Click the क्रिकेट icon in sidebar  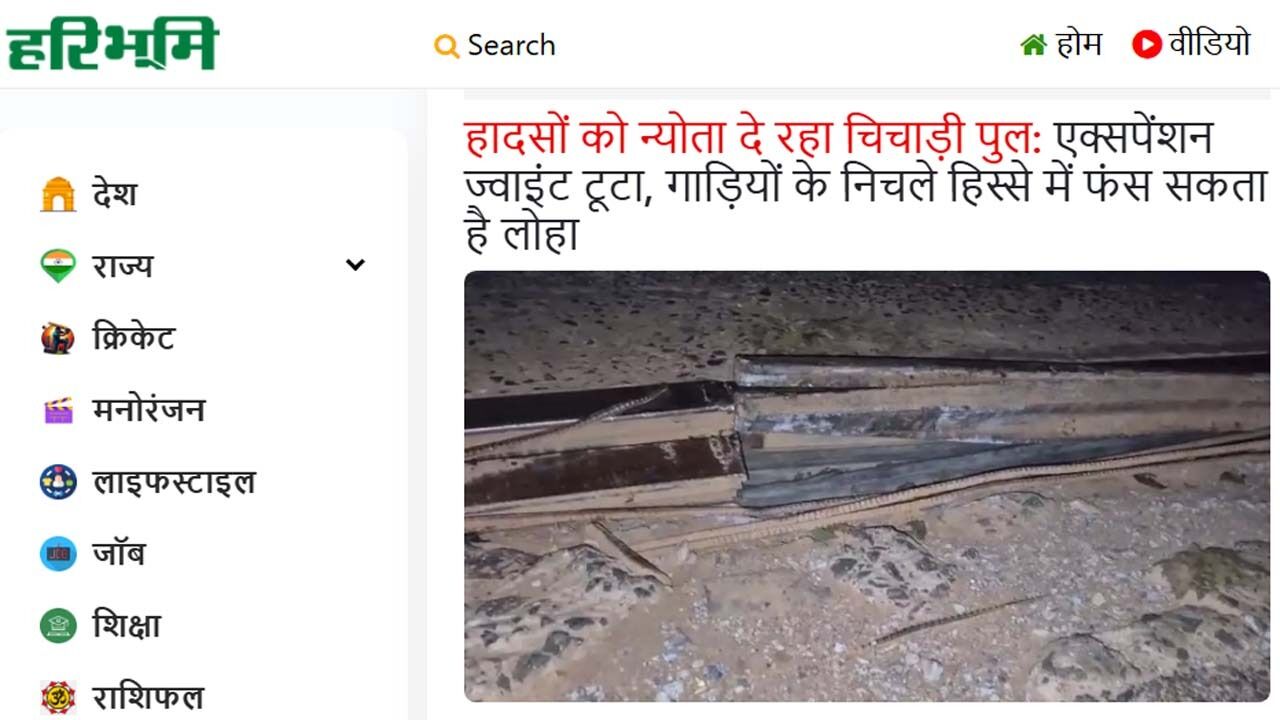point(58,338)
